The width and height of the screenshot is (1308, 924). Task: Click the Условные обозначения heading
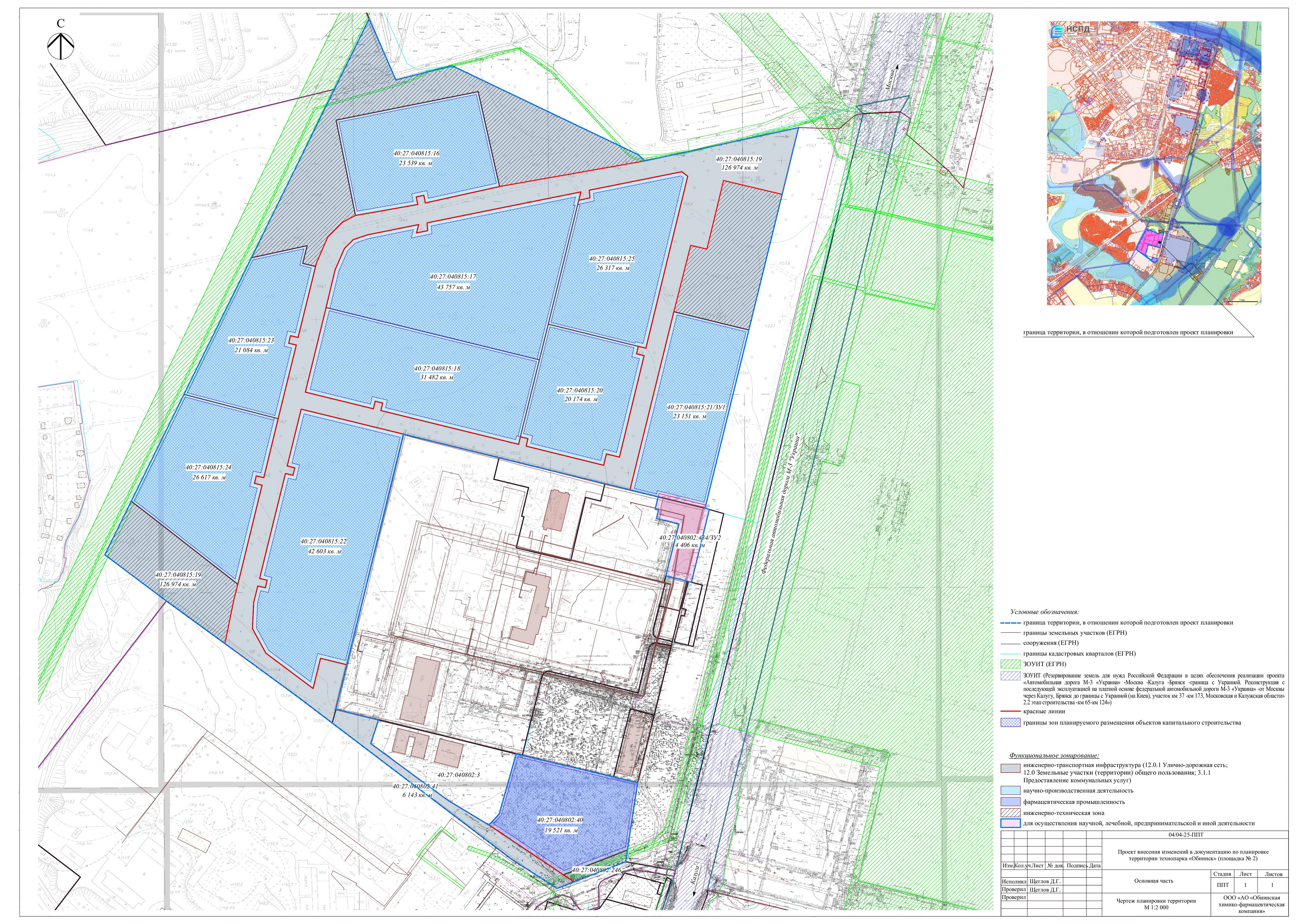pos(1045,612)
